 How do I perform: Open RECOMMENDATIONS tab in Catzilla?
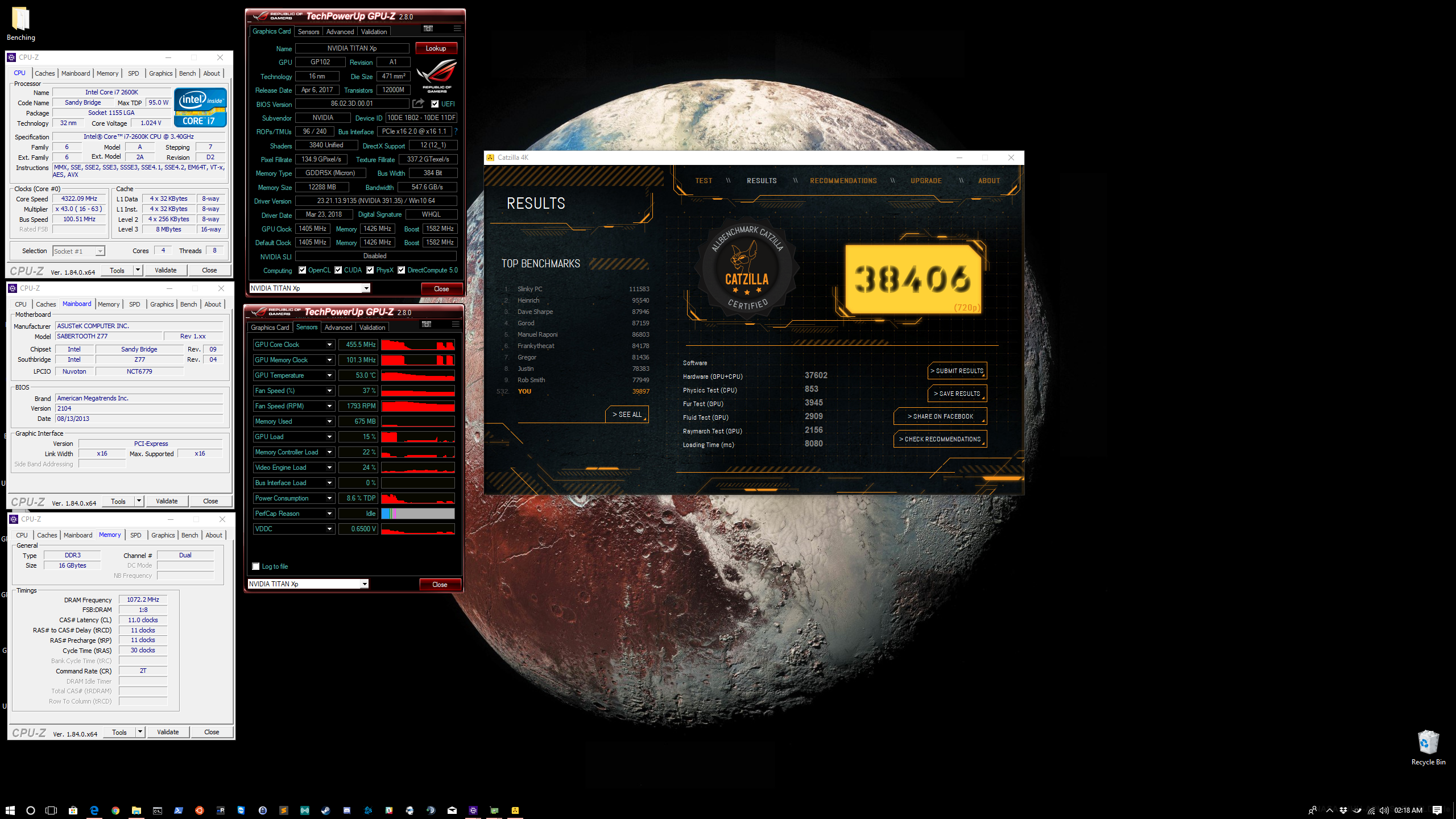pyautogui.click(x=843, y=181)
